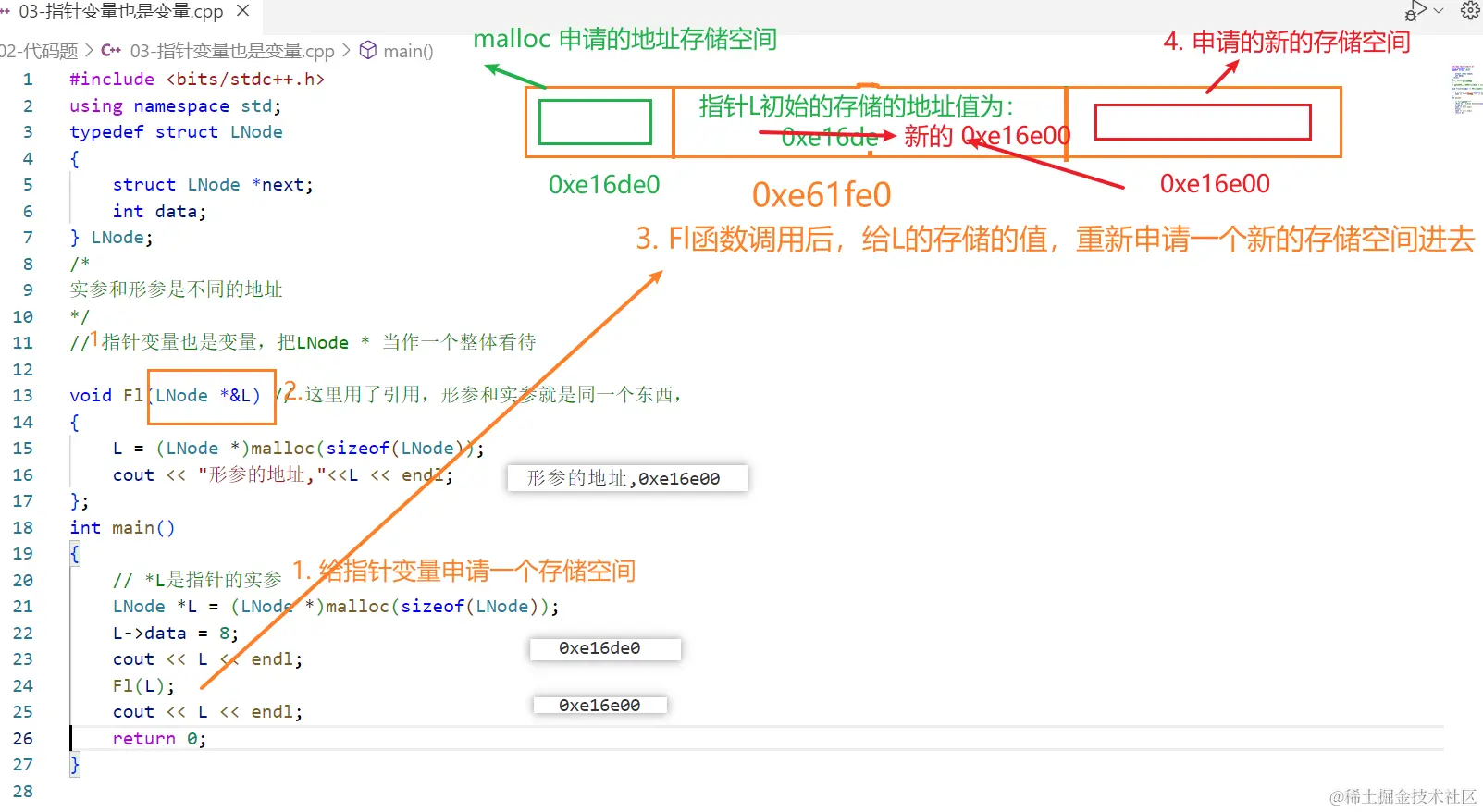Click line number 26 in the gutter
The width and height of the screenshot is (1483, 812).
[x=22, y=739]
